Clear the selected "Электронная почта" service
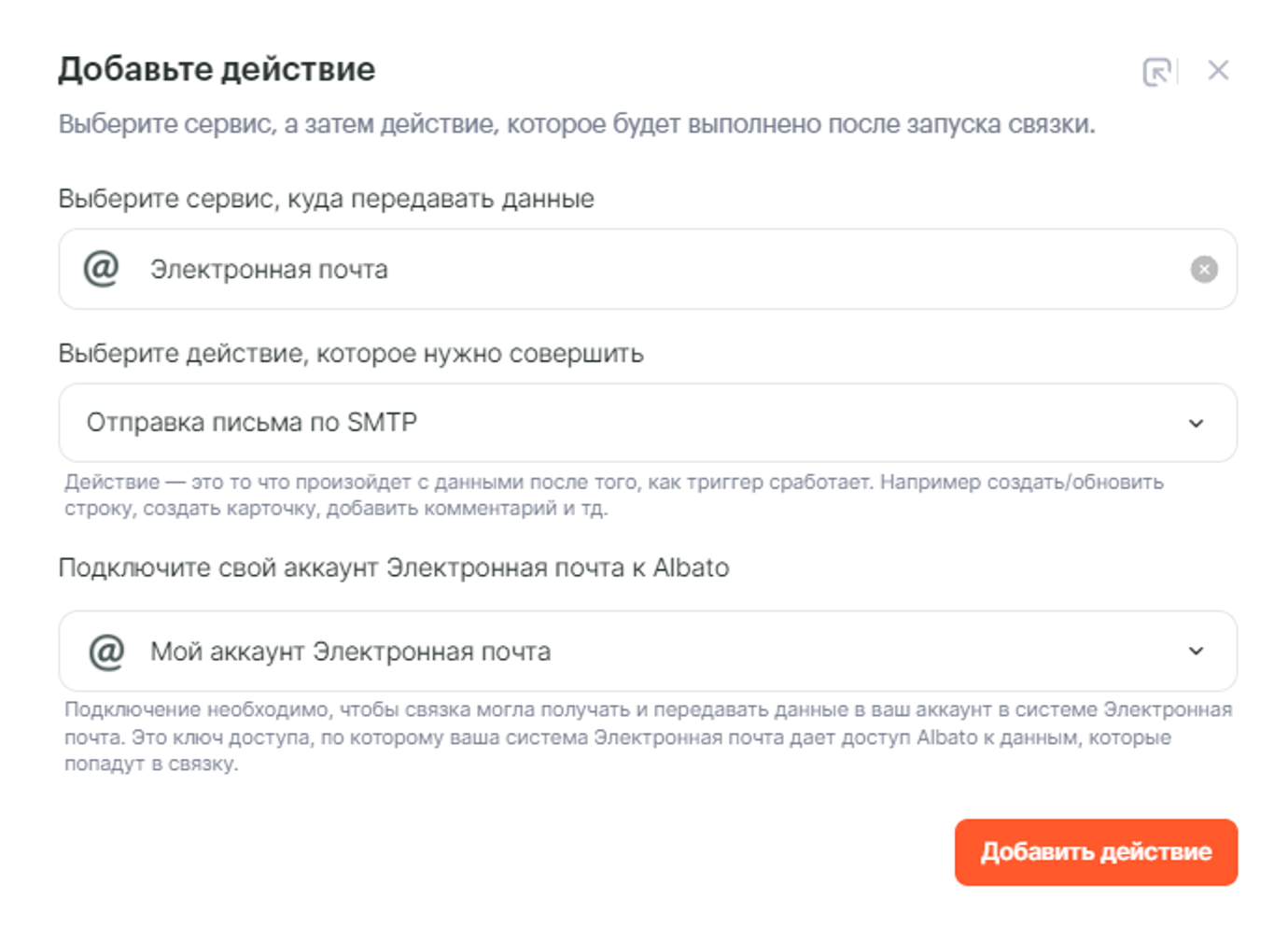The image size is (1288, 940). [1204, 270]
